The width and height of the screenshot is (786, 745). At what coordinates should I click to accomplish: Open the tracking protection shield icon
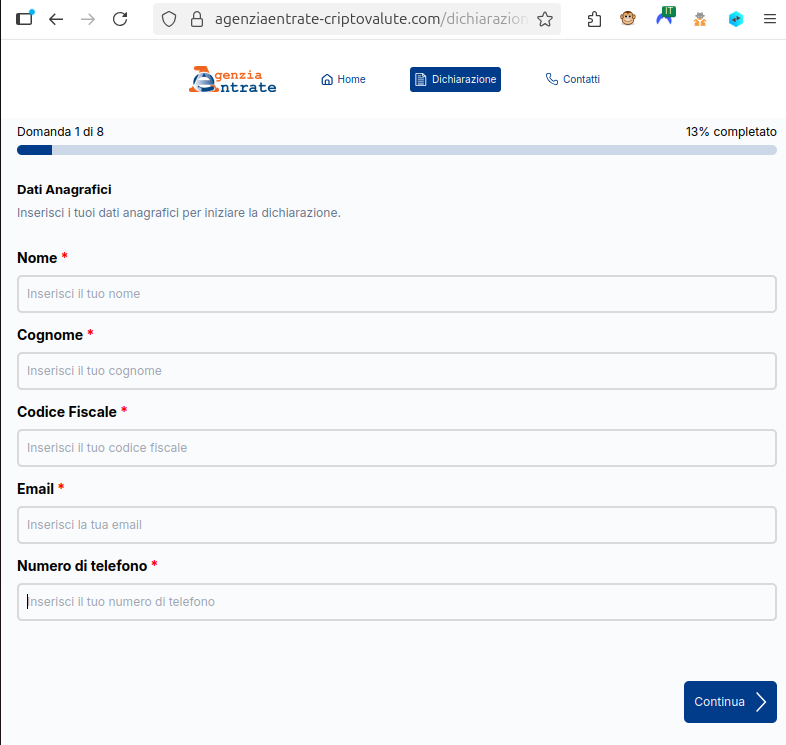click(169, 19)
